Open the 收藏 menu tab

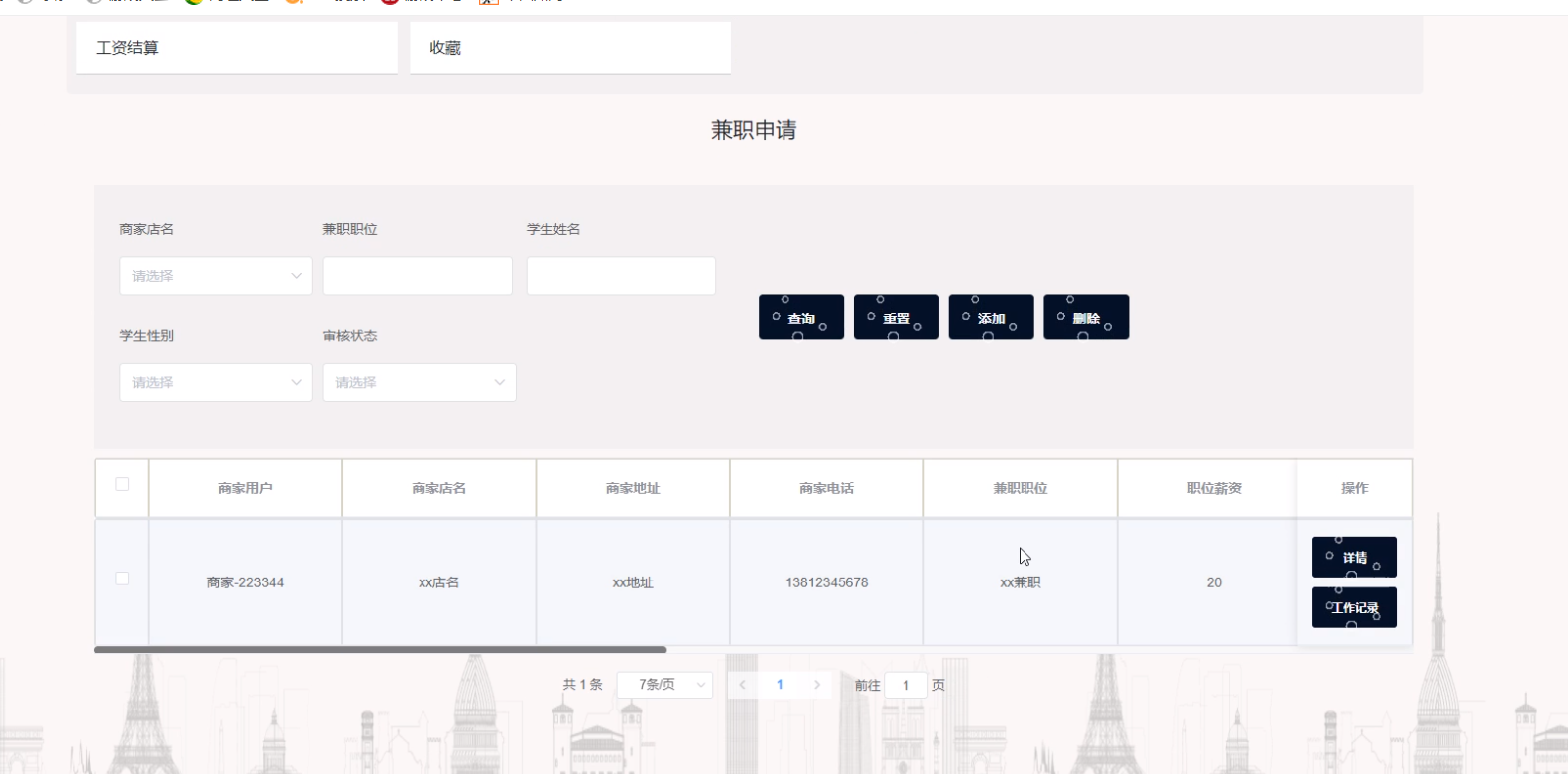pos(570,48)
